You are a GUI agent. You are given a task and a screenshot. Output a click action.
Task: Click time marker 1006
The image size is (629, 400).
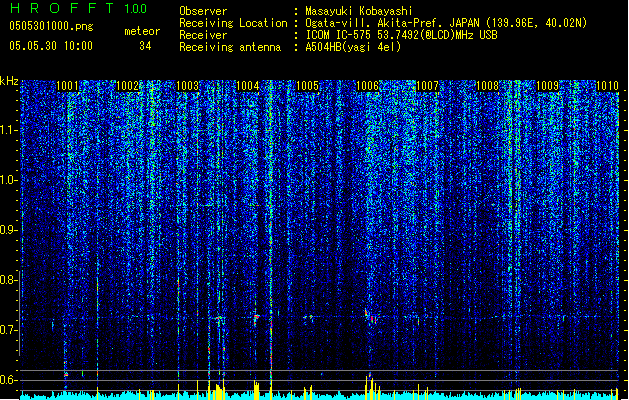(367, 86)
